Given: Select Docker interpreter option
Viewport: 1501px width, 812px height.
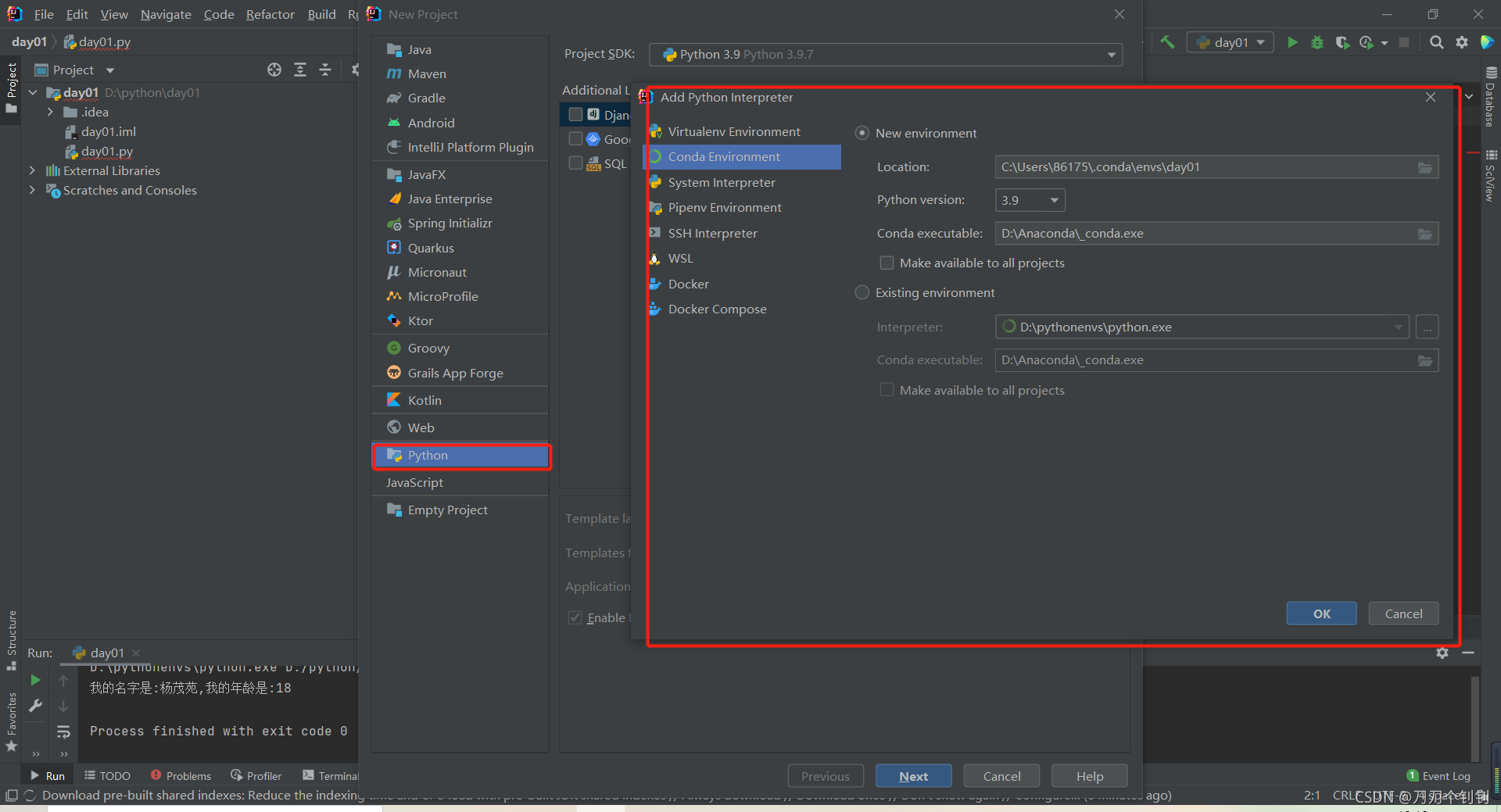Looking at the screenshot, I should click(x=688, y=284).
